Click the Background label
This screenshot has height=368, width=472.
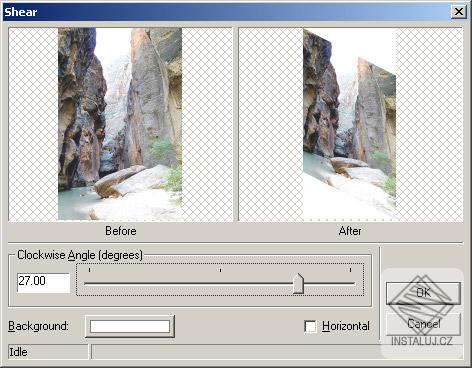(38, 326)
